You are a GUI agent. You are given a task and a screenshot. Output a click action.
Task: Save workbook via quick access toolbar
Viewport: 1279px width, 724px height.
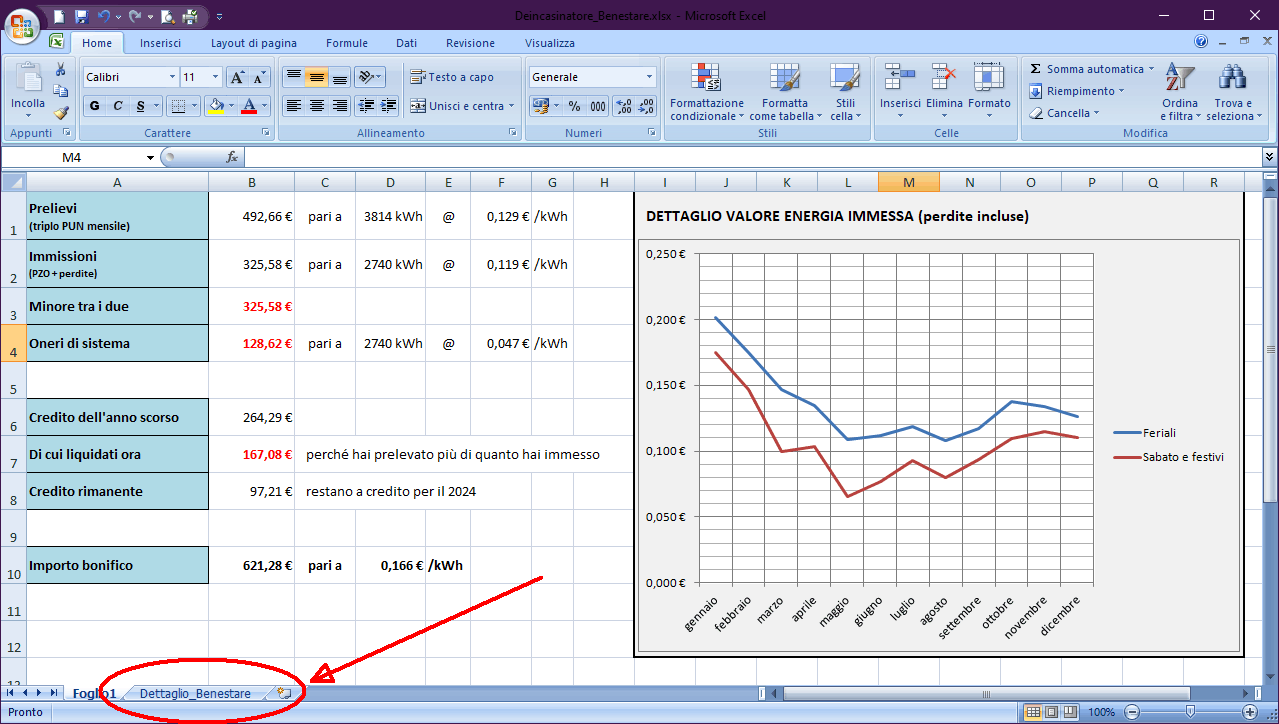[x=82, y=16]
